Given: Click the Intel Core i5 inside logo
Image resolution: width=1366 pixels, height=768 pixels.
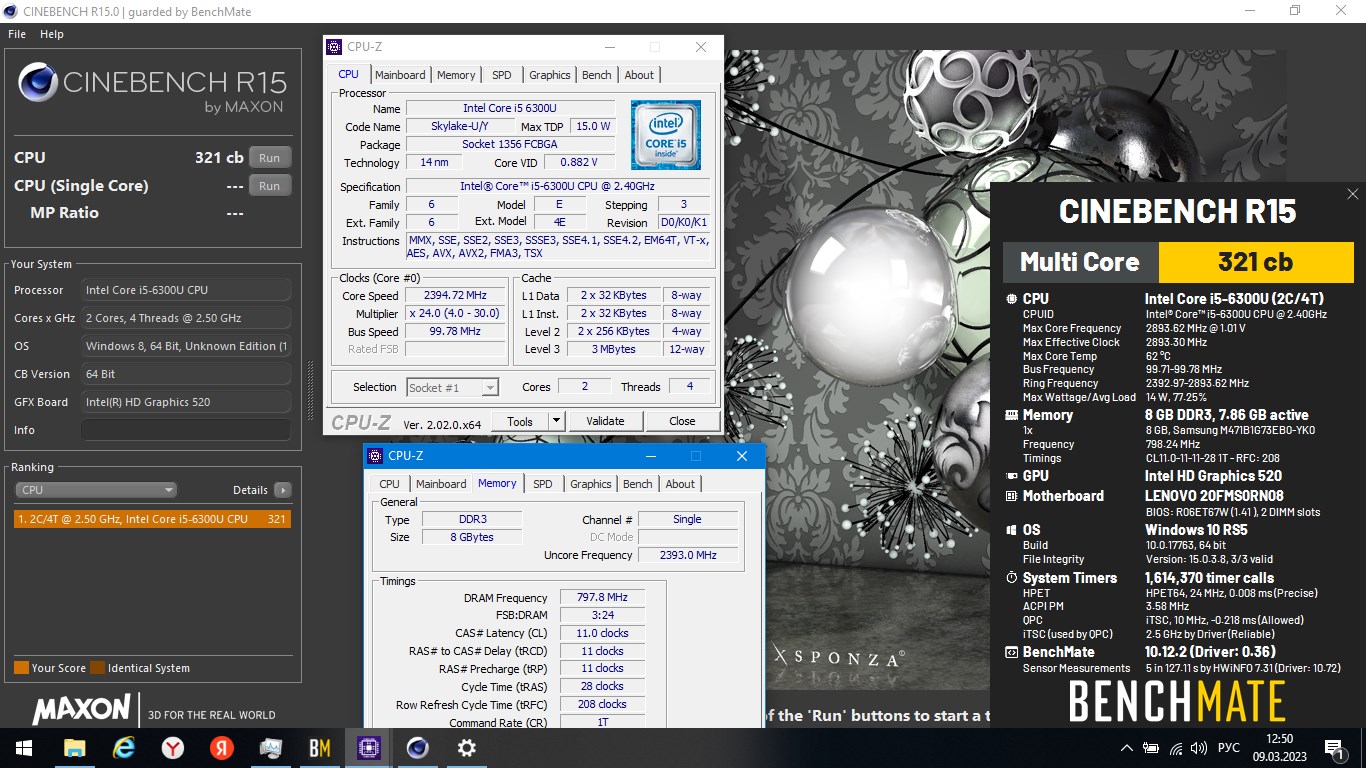Looking at the screenshot, I should tap(665, 135).
